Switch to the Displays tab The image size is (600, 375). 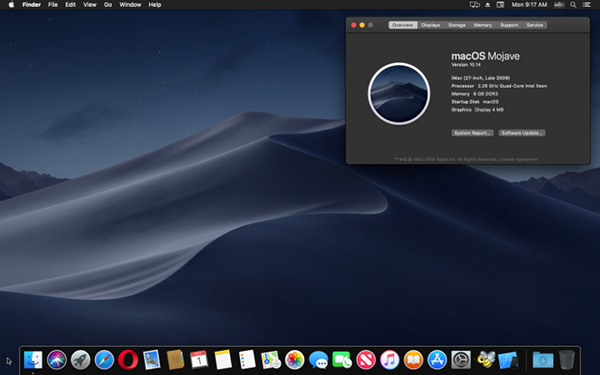pyautogui.click(x=430, y=25)
